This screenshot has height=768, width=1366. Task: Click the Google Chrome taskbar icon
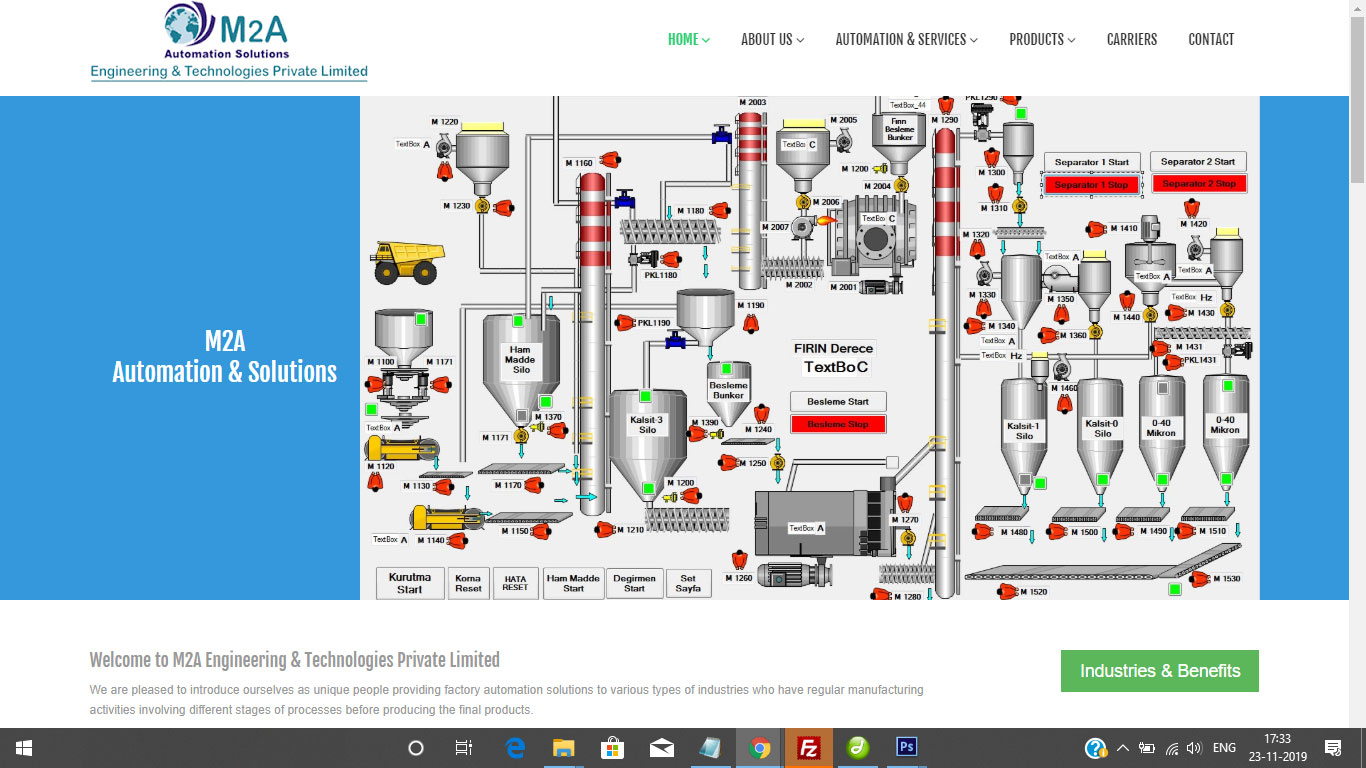[760, 748]
